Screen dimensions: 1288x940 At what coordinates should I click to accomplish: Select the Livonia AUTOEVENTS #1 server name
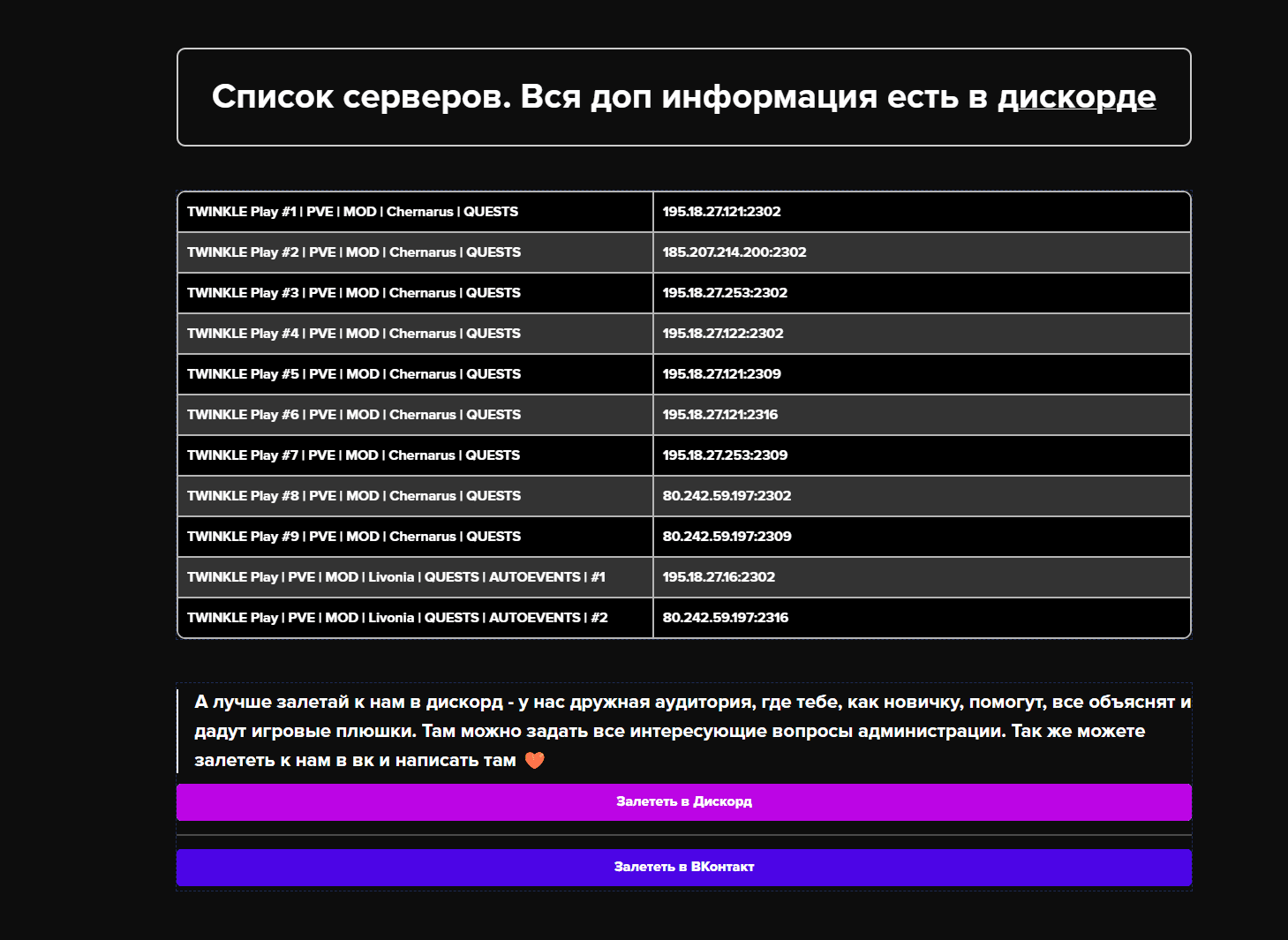(x=396, y=577)
